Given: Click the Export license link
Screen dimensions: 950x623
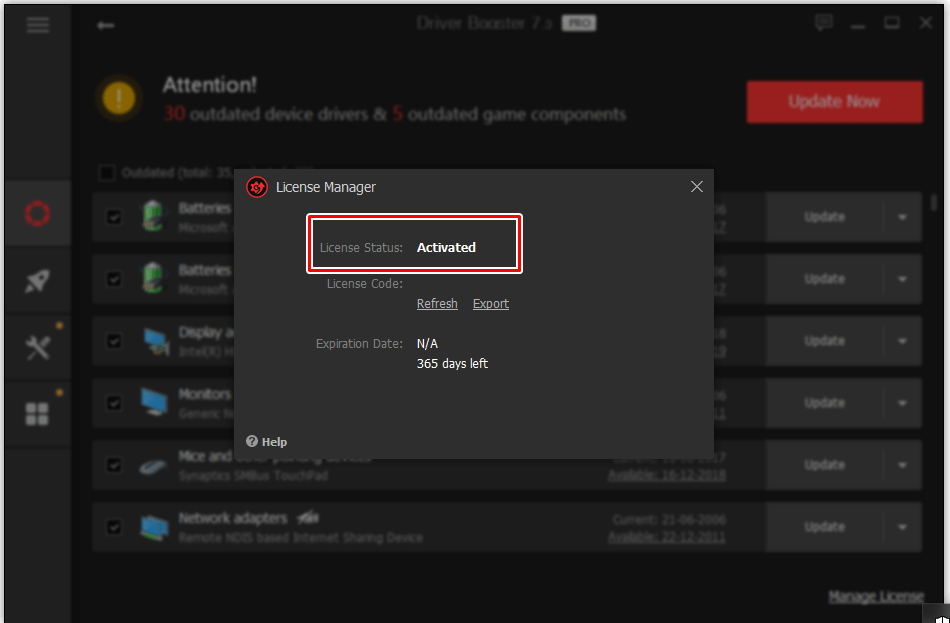Looking at the screenshot, I should point(491,304).
